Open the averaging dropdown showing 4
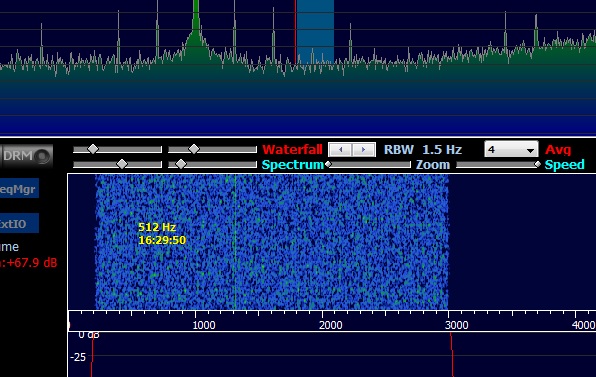The height and width of the screenshot is (377, 596). (x=511, y=149)
